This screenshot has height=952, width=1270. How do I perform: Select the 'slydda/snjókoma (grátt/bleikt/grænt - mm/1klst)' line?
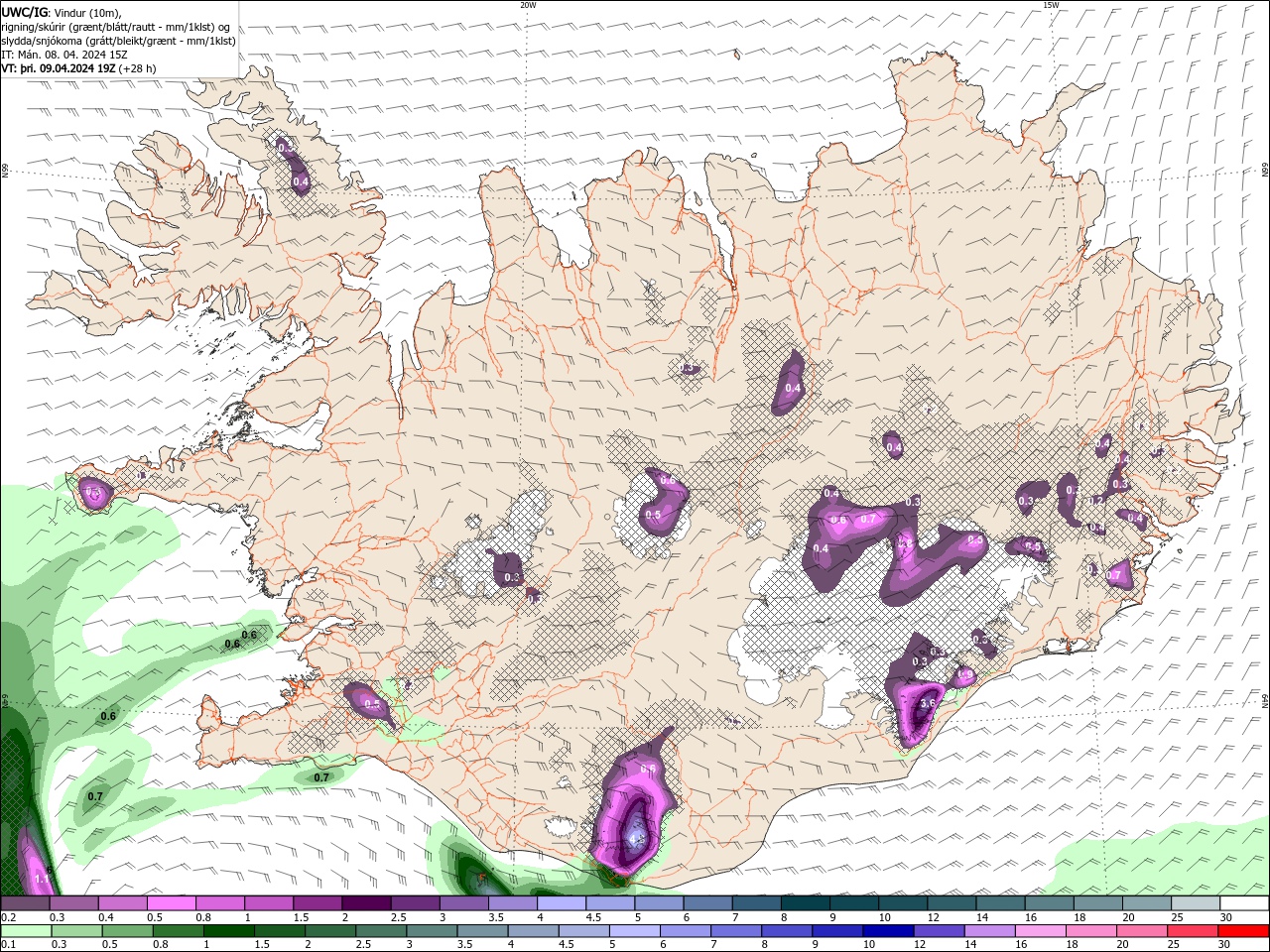119,41
